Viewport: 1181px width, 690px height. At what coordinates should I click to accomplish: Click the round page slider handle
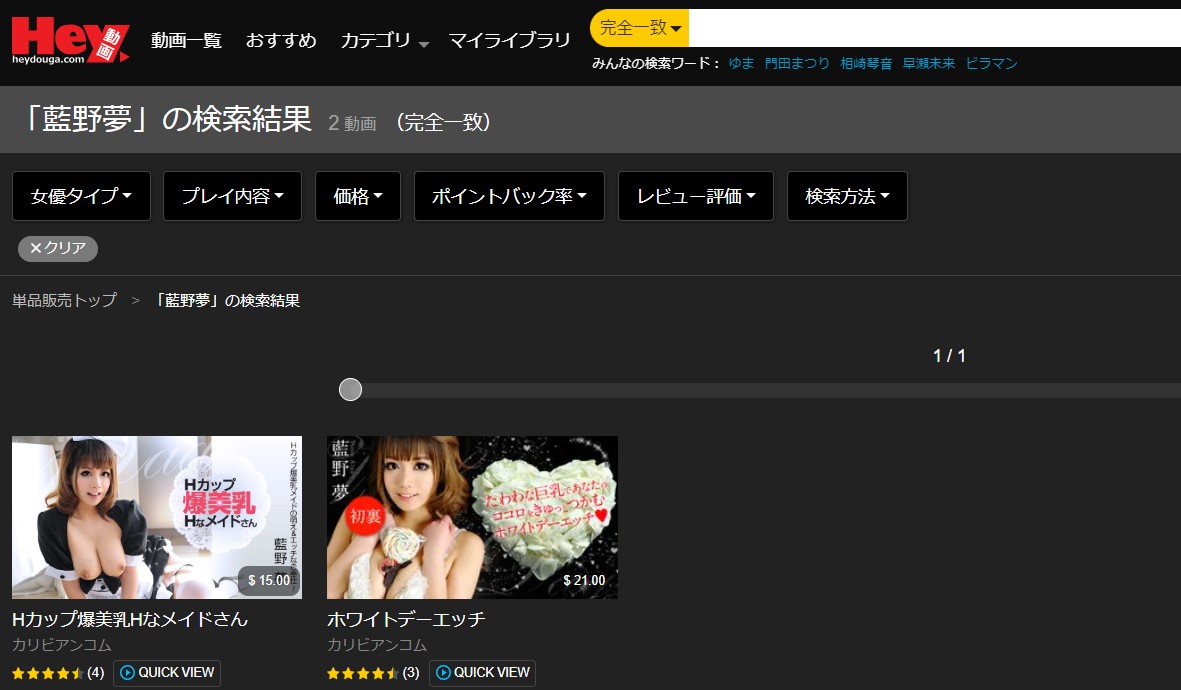[350, 389]
